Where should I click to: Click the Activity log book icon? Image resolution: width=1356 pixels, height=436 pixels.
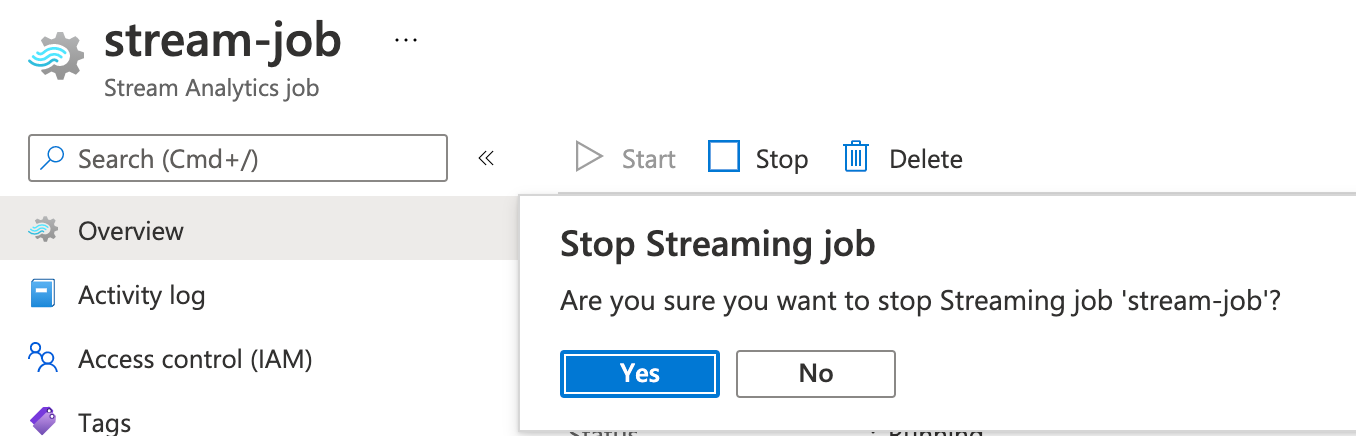tap(43, 295)
